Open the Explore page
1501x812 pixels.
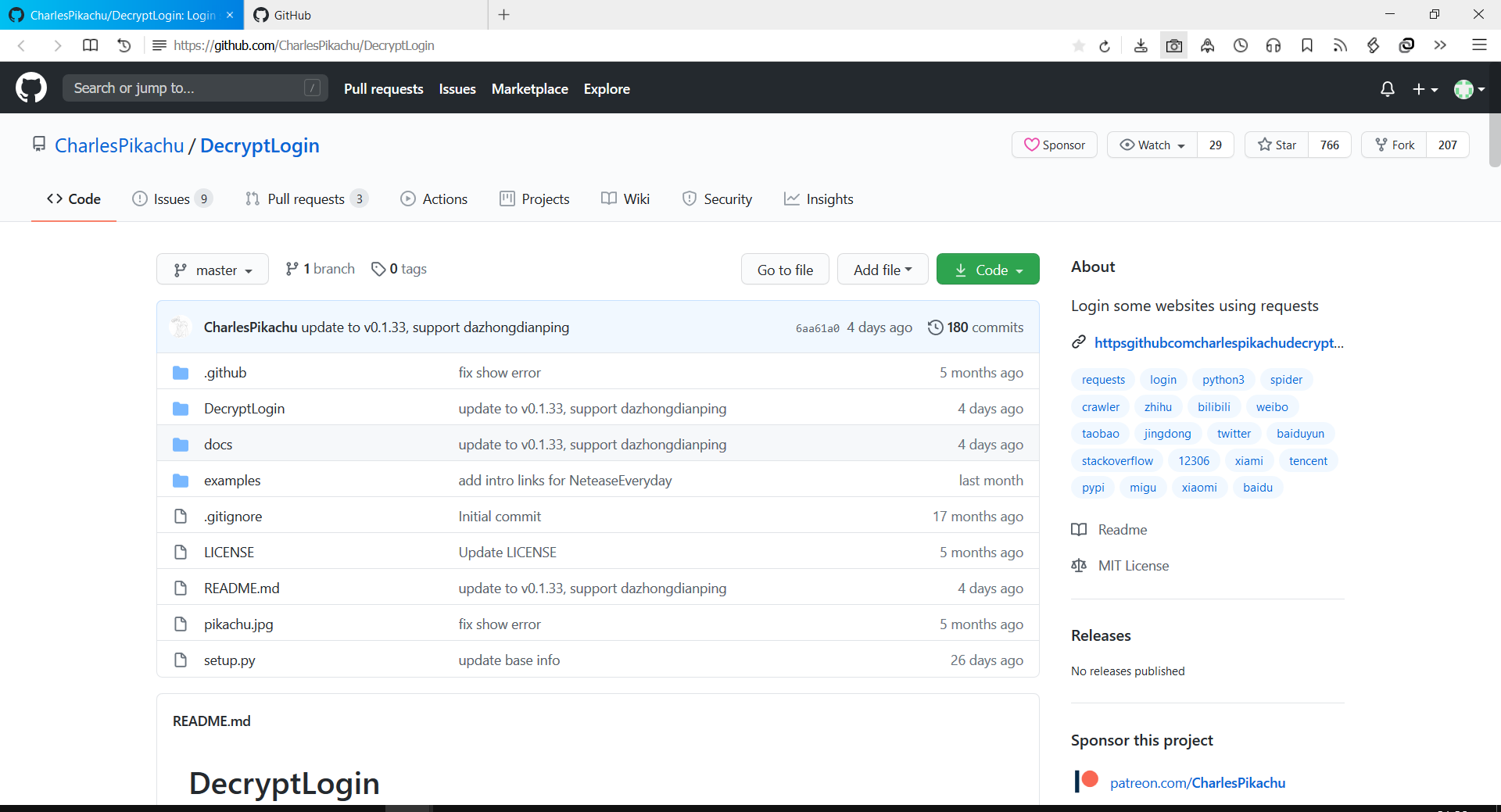pos(607,89)
